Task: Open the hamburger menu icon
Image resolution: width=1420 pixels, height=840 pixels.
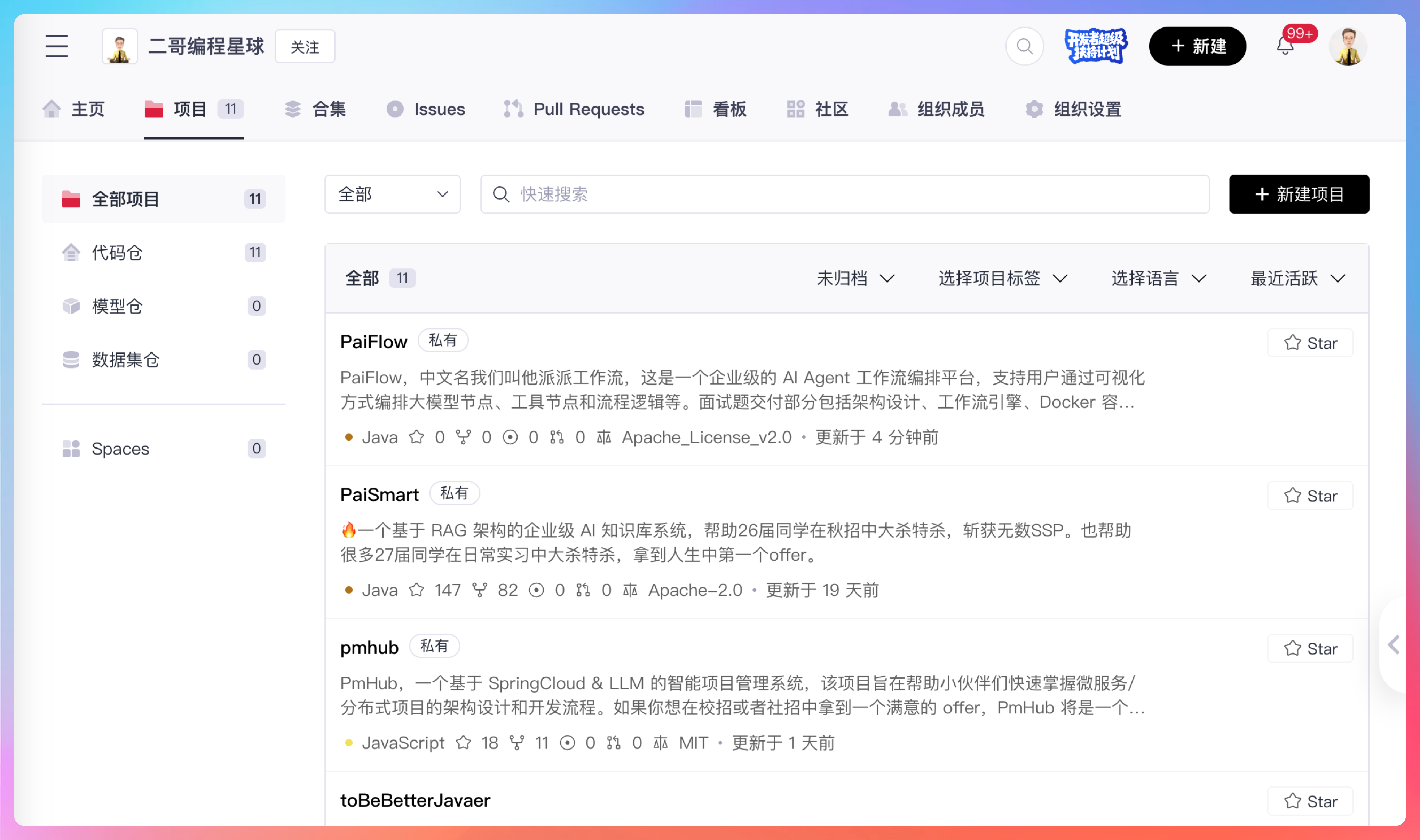Action: pos(57,46)
